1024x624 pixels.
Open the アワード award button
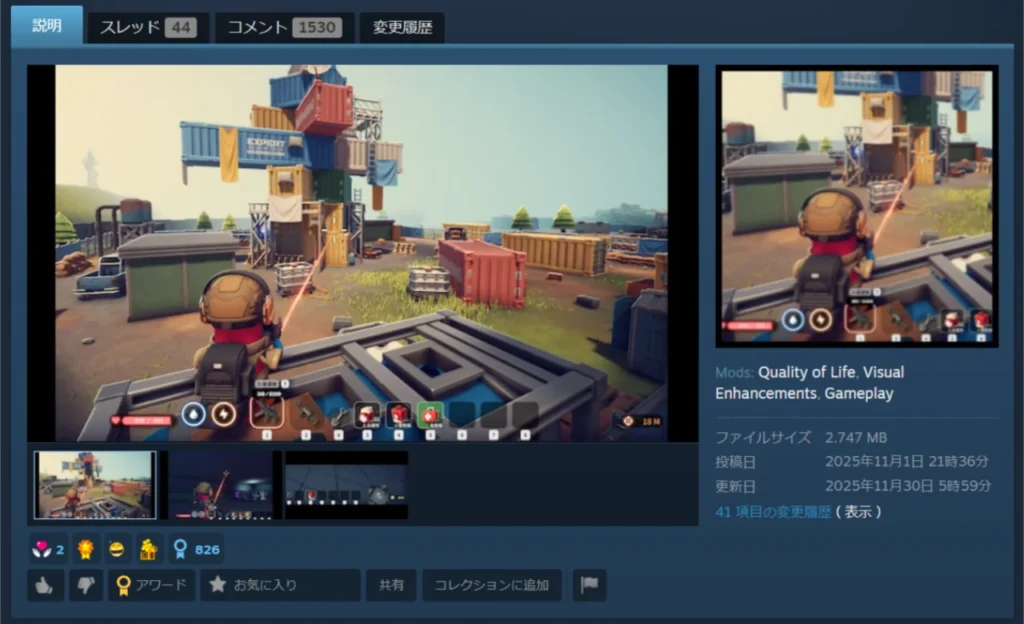click(151, 586)
